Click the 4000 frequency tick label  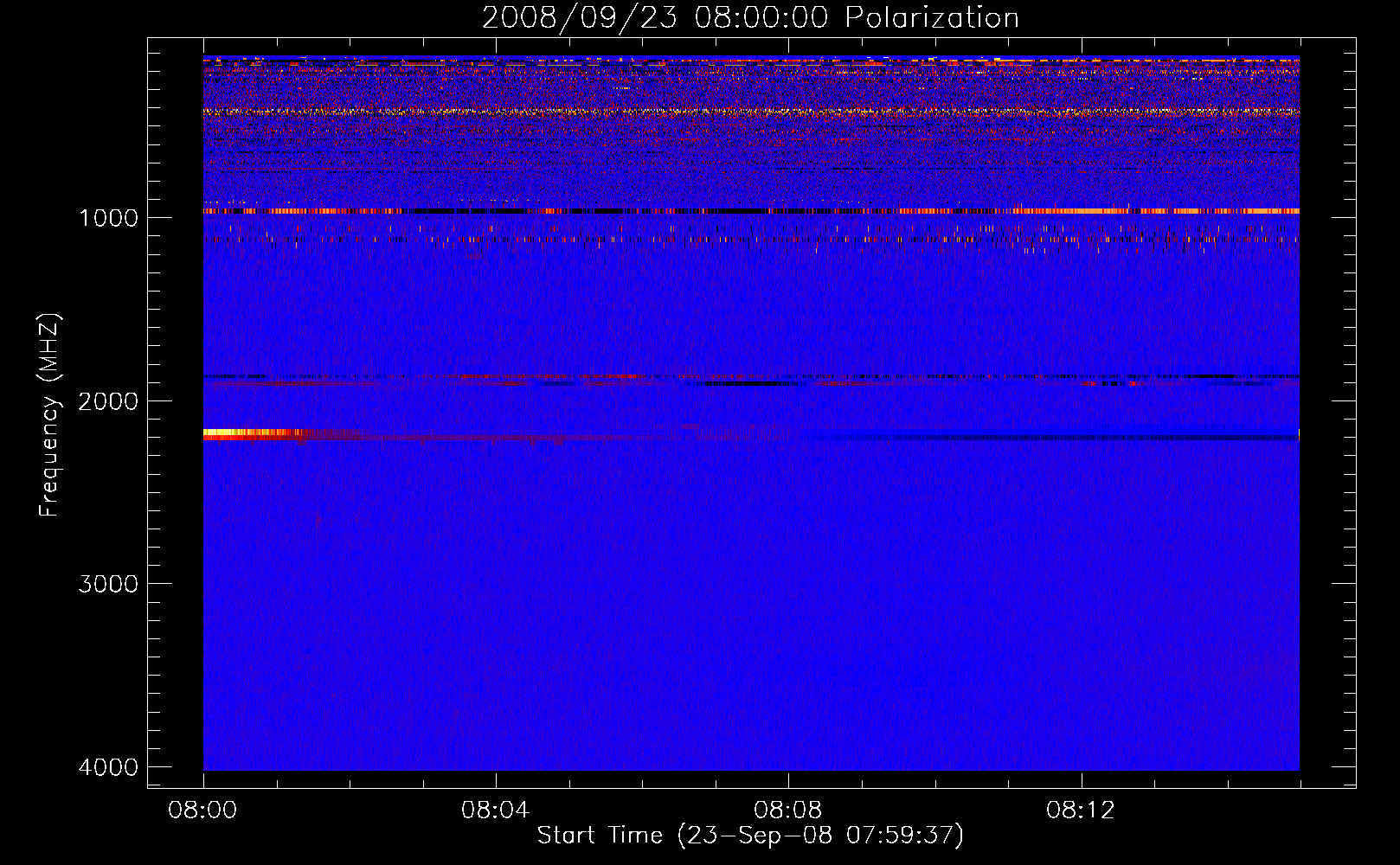[x=108, y=767]
